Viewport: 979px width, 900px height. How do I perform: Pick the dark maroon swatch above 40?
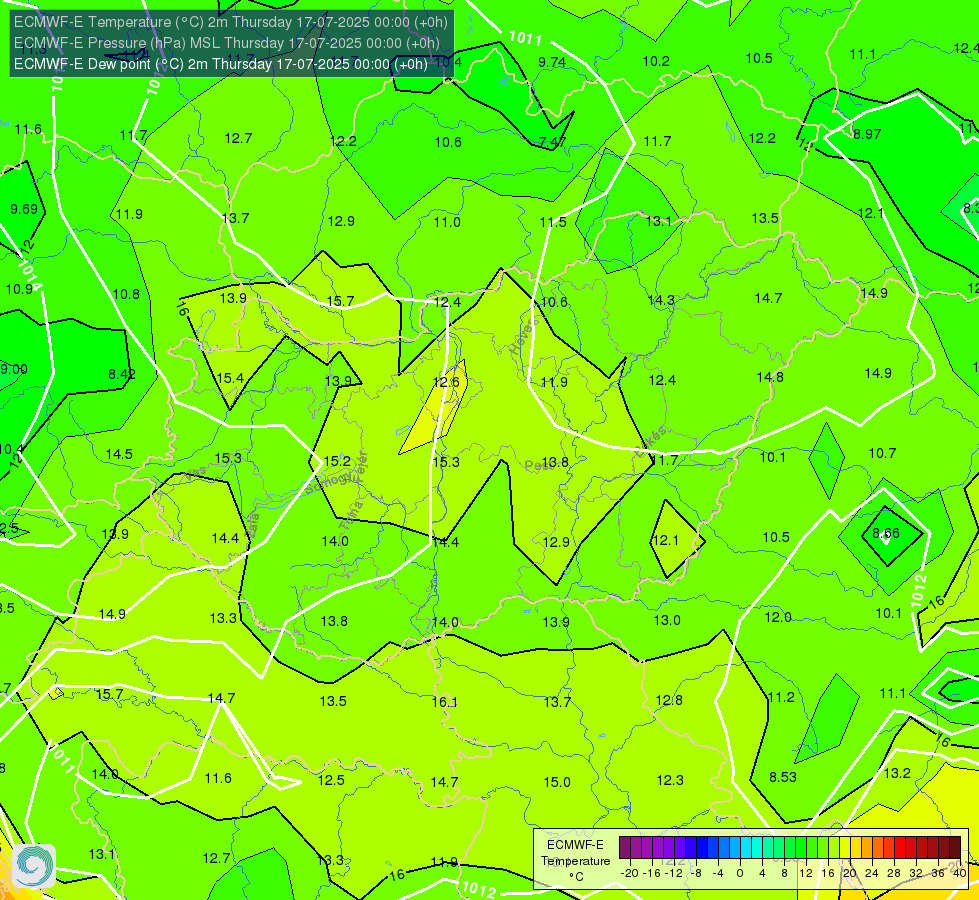pos(955,848)
